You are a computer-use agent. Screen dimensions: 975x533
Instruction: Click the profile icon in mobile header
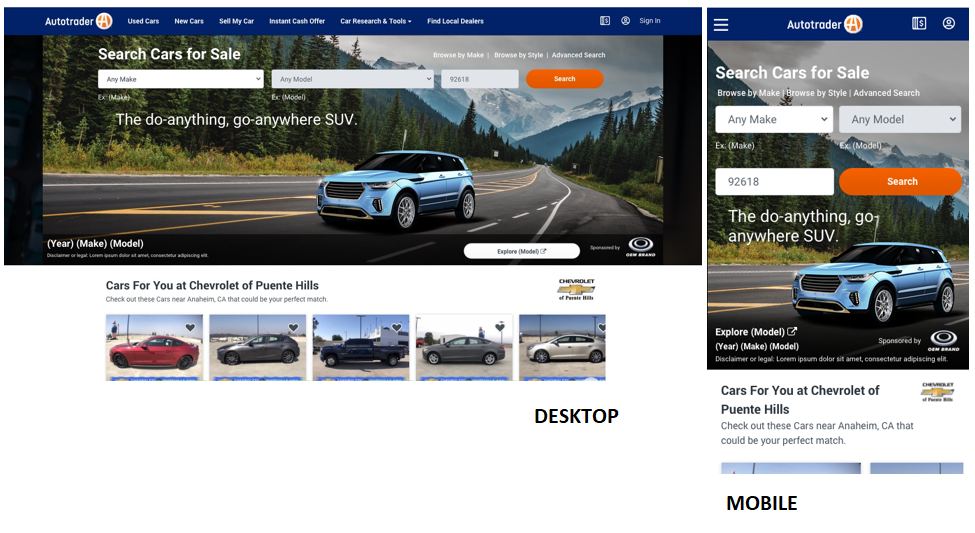pyautogui.click(x=948, y=24)
